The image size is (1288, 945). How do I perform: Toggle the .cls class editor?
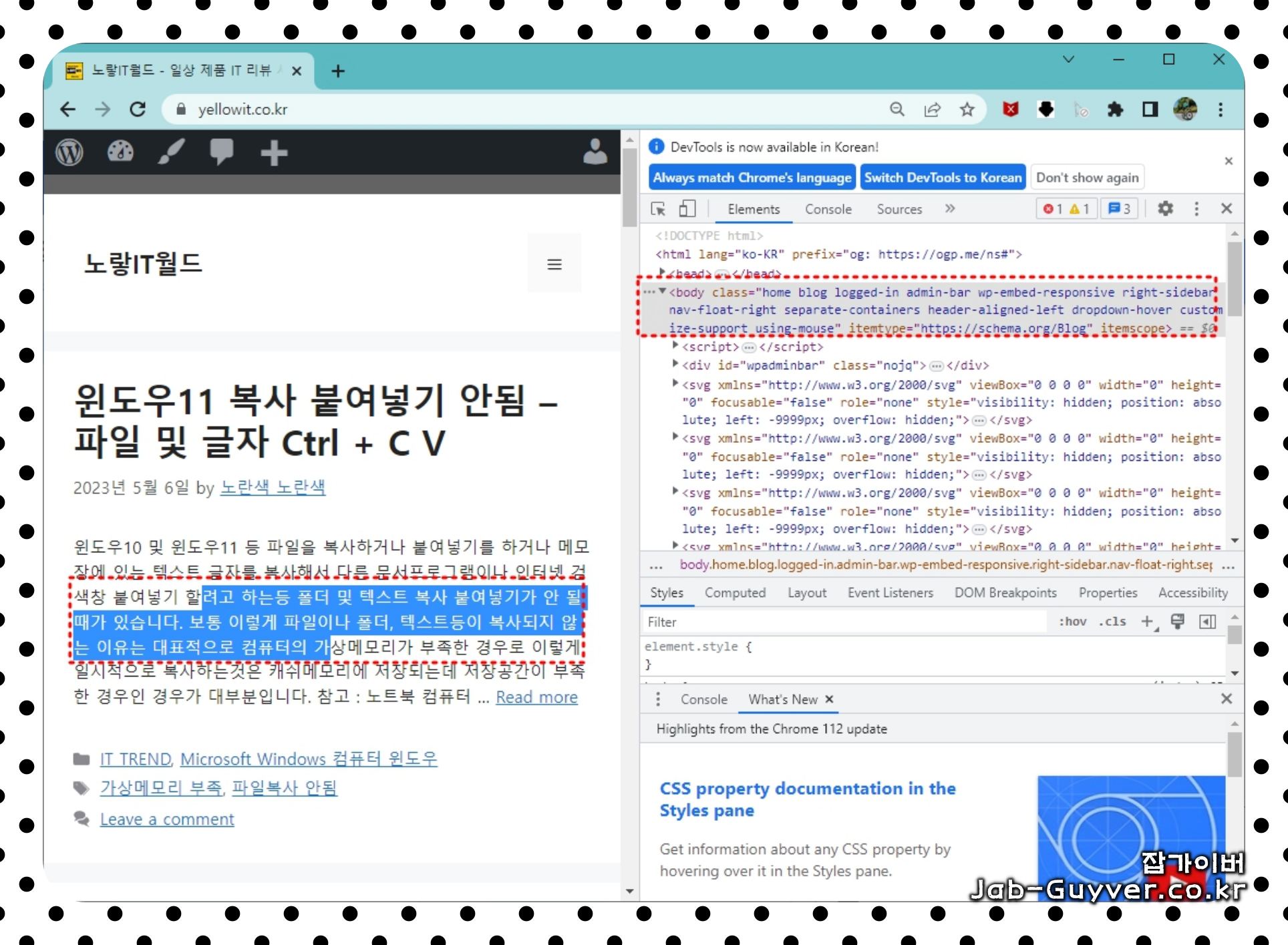tap(1112, 622)
